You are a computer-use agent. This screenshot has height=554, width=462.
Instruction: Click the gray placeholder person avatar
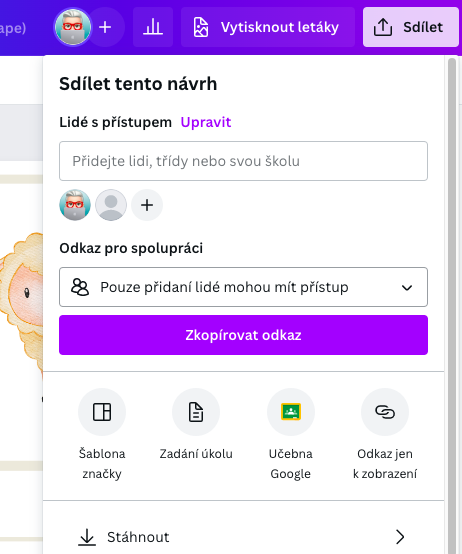pos(111,205)
